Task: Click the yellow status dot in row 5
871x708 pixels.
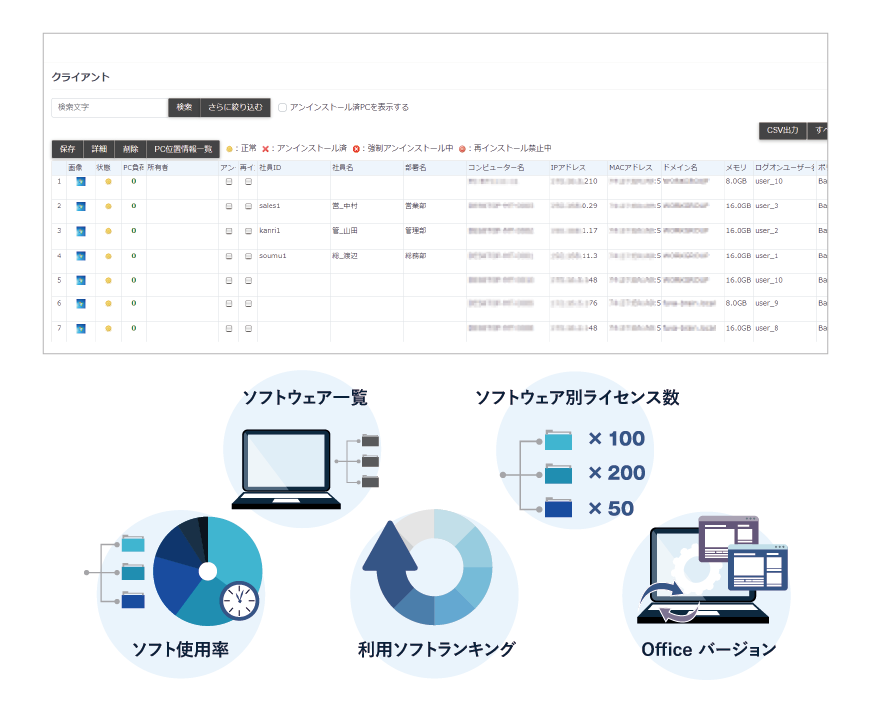Action: click(x=108, y=280)
